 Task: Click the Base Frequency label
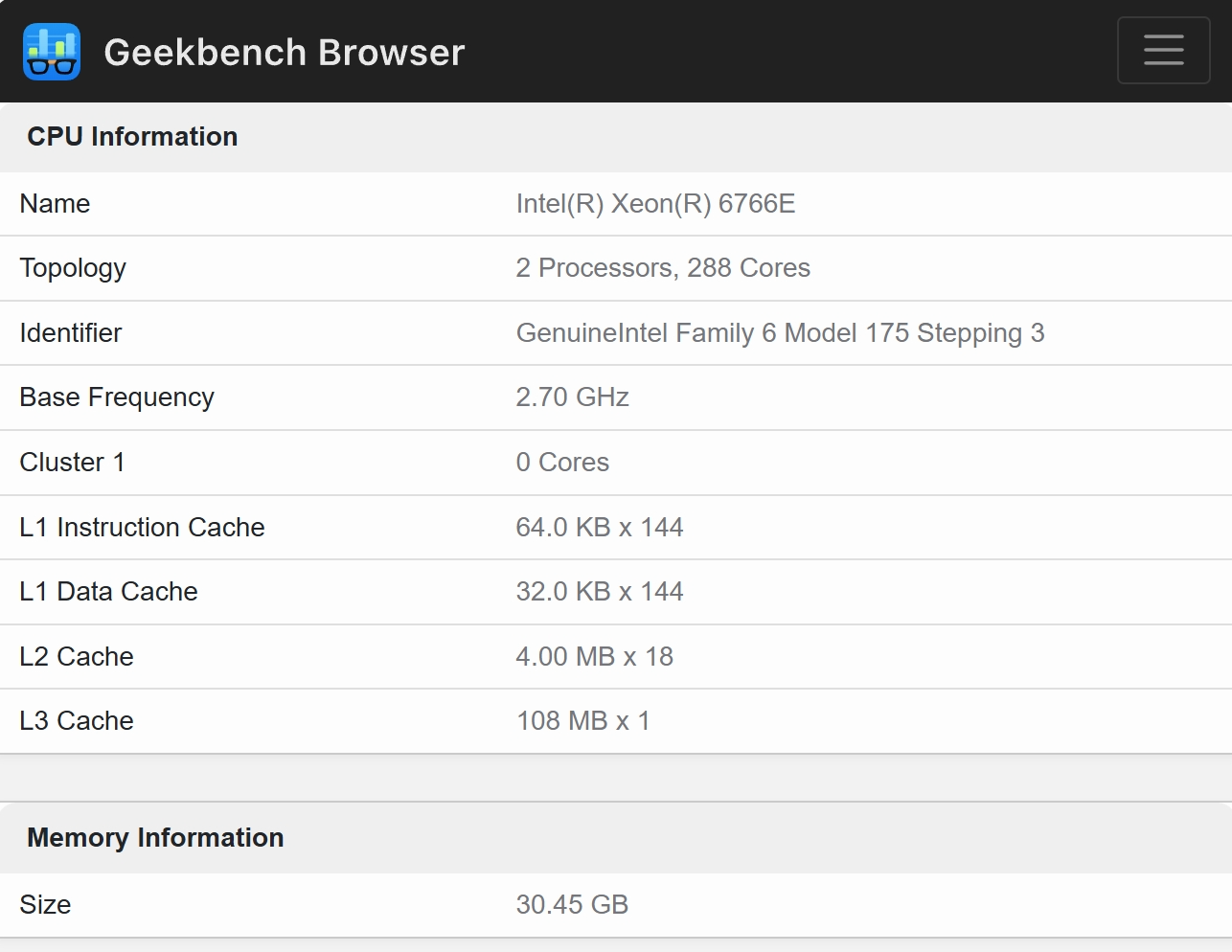[x=117, y=397]
